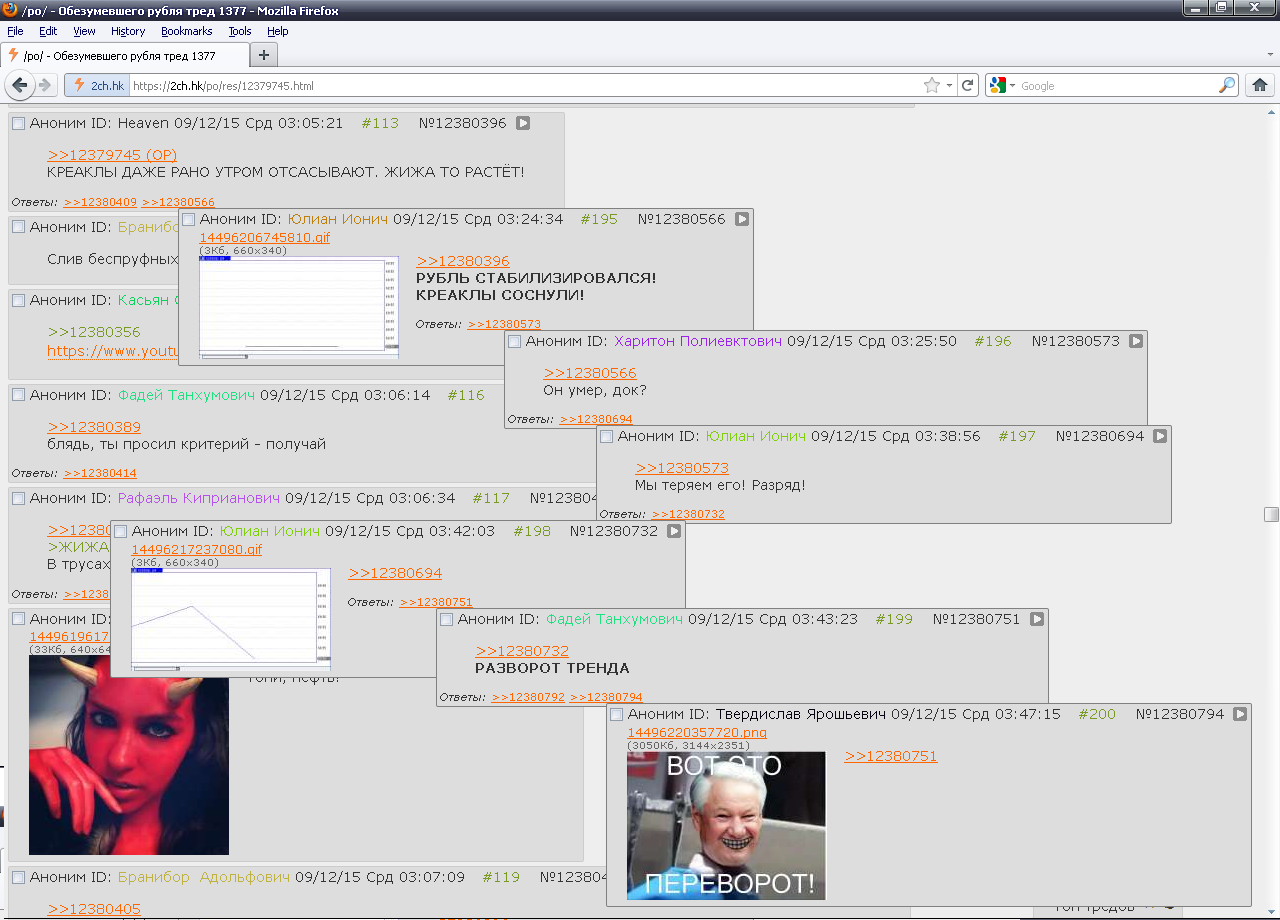The width and height of the screenshot is (1280, 920).
Task: Open the File menu
Action: 15,31
